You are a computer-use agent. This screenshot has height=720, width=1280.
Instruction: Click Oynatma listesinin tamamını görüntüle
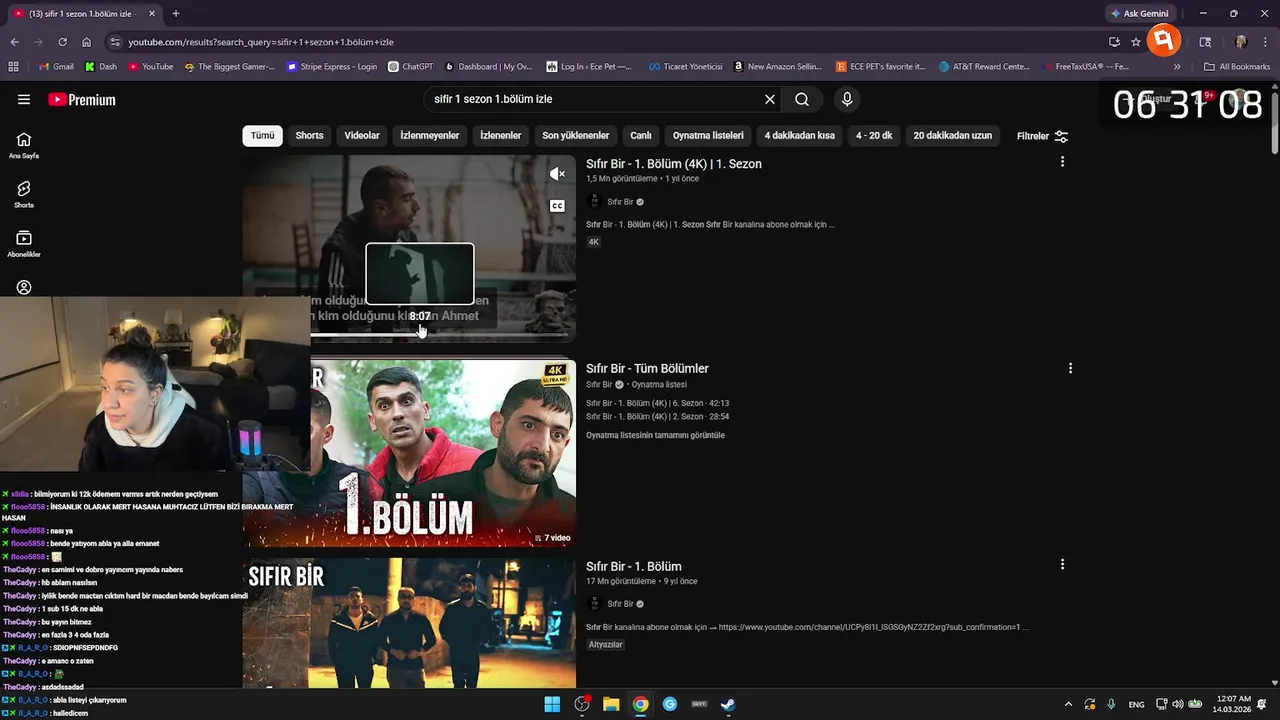coord(655,435)
